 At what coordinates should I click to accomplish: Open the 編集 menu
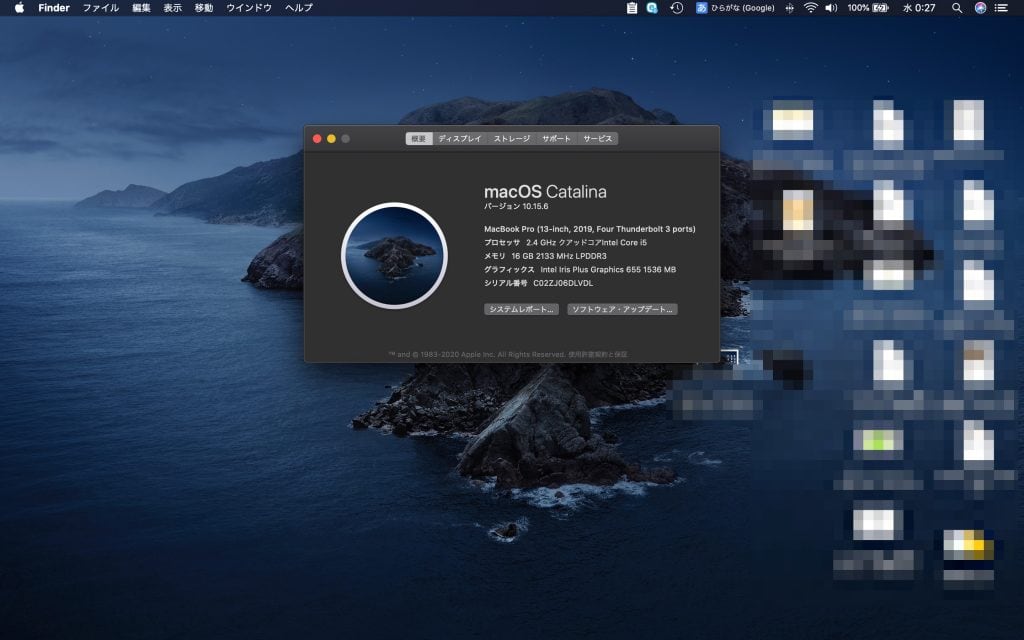(141, 8)
